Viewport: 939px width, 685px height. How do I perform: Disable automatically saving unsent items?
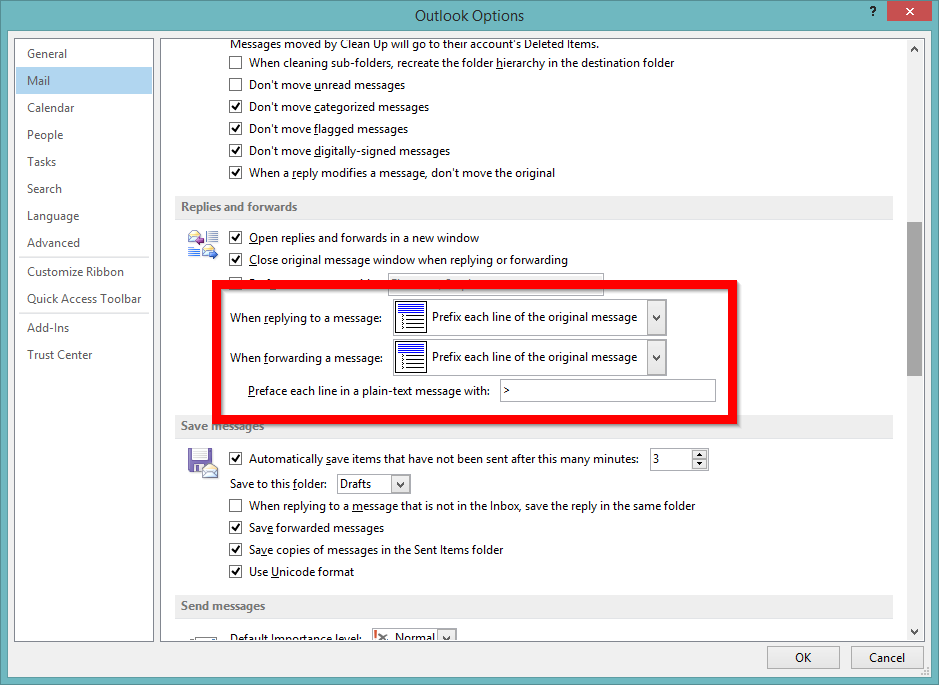(x=236, y=459)
